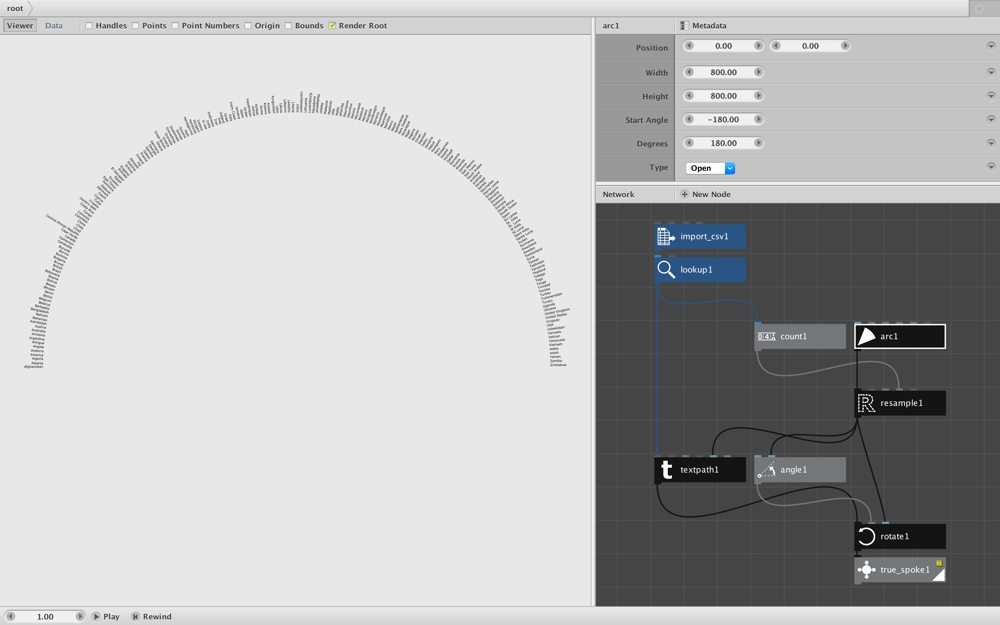The height and width of the screenshot is (625, 1000).
Task: Select the import_csv1 node icon
Action: tap(666, 237)
